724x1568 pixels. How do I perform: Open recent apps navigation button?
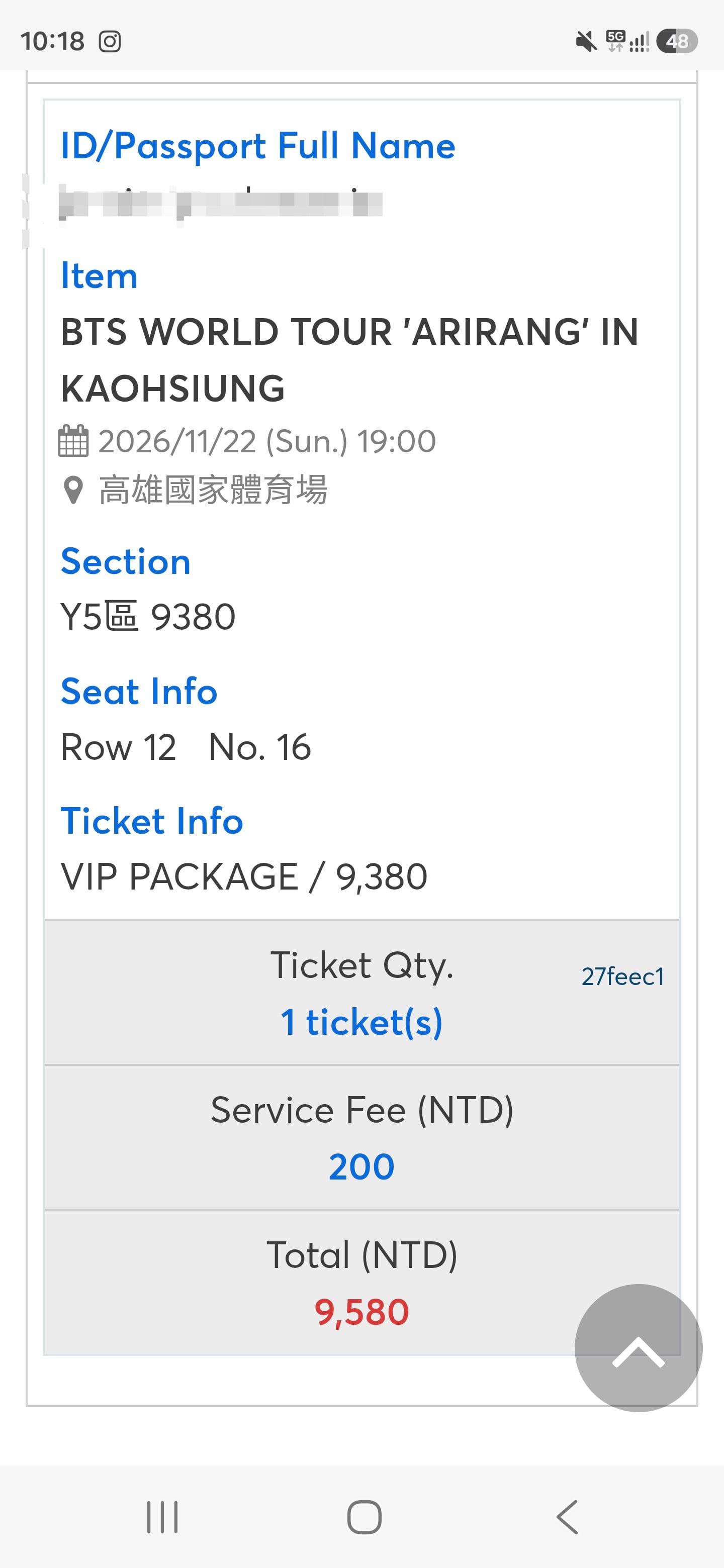(x=162, y=1517)
